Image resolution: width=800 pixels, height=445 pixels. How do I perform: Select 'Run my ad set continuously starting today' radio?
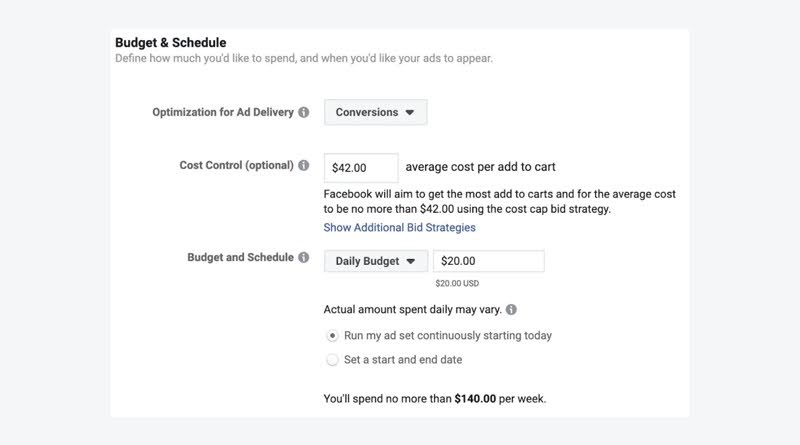point(332,336)
